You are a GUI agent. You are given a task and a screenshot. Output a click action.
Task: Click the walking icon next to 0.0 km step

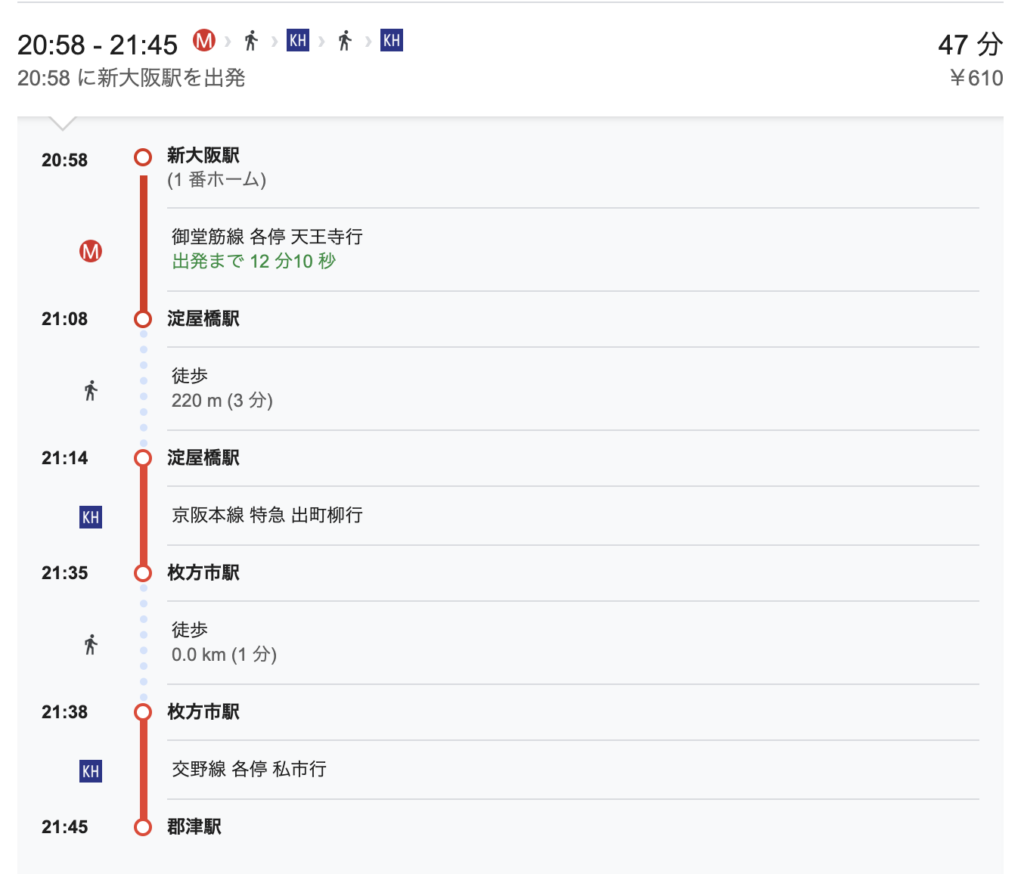tap(91, 644)
